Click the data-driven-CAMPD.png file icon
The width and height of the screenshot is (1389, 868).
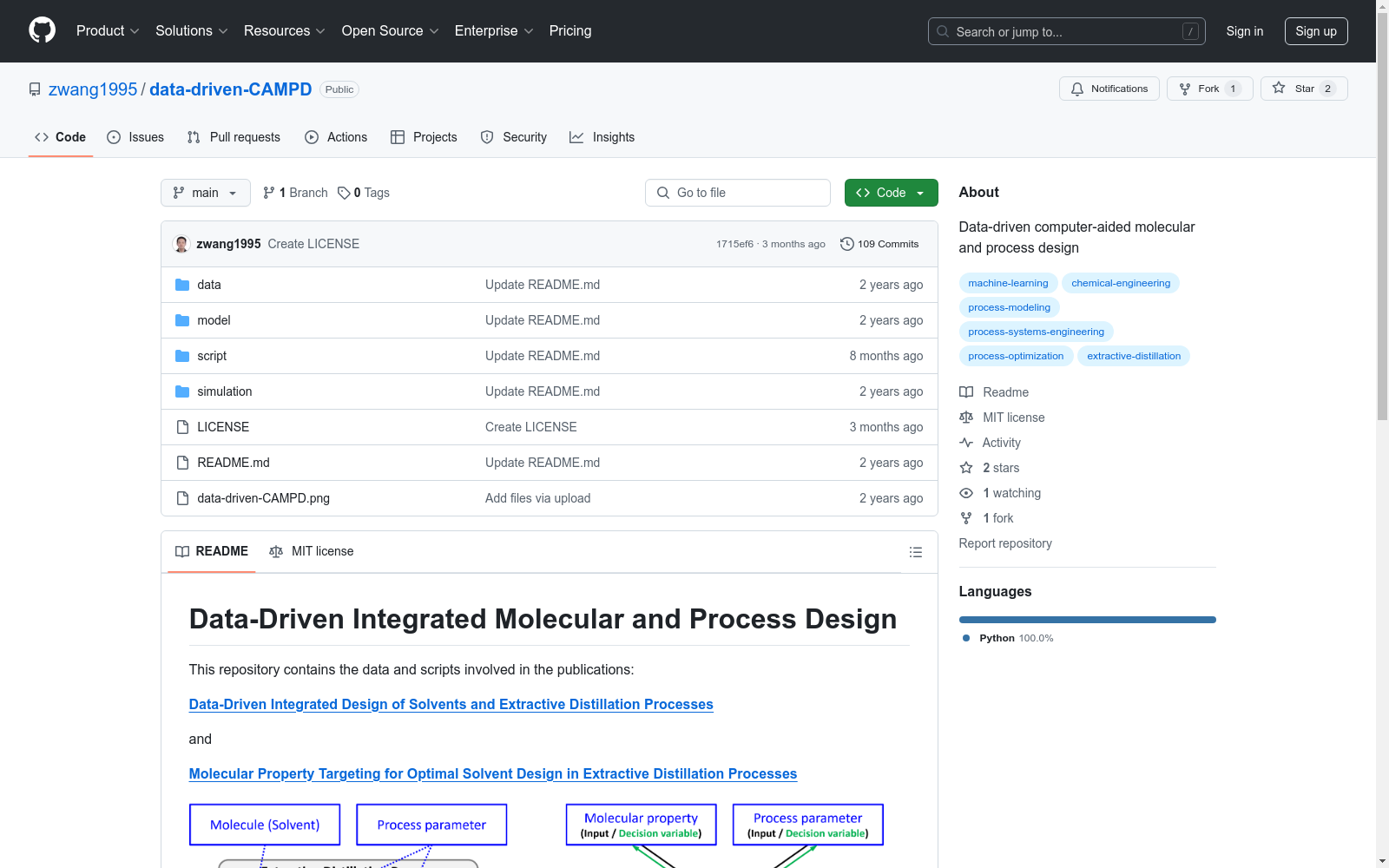point(182,498)
